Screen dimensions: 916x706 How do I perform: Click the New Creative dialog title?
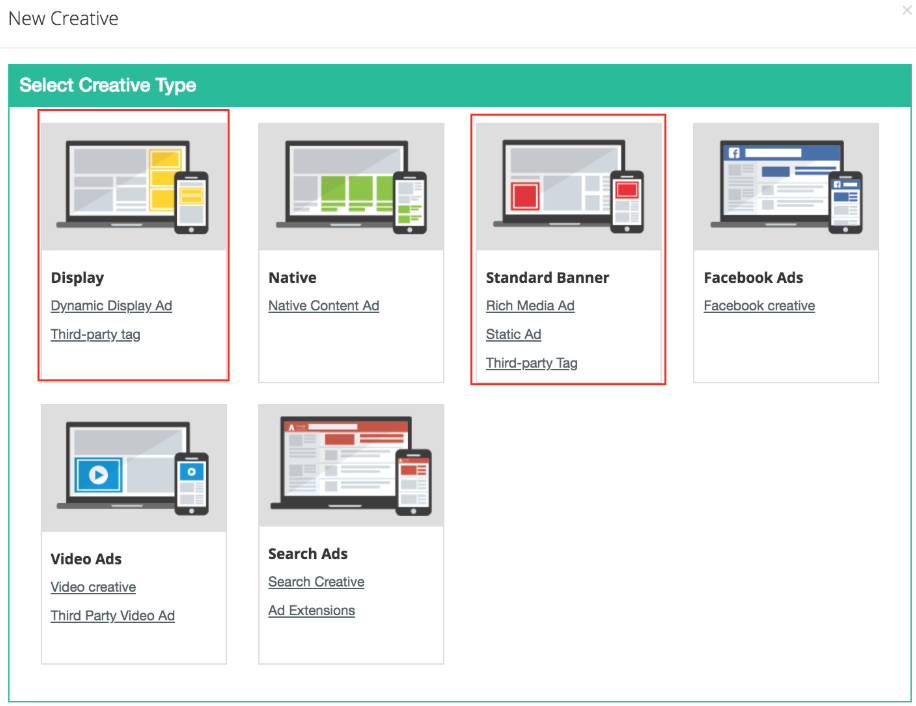pyautogui.click(x=63, y=19)
